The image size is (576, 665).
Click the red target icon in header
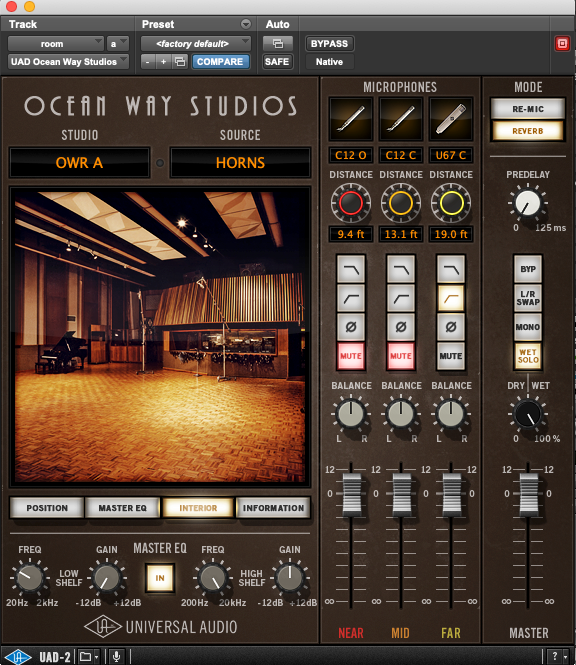[x=562, y=44]
